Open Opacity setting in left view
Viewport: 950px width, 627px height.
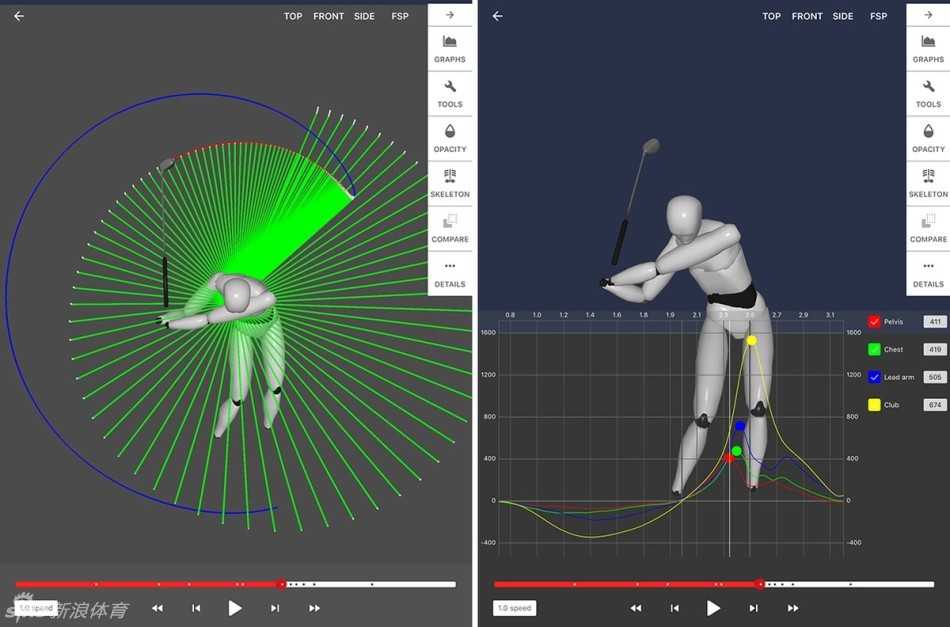pos(450,138)
